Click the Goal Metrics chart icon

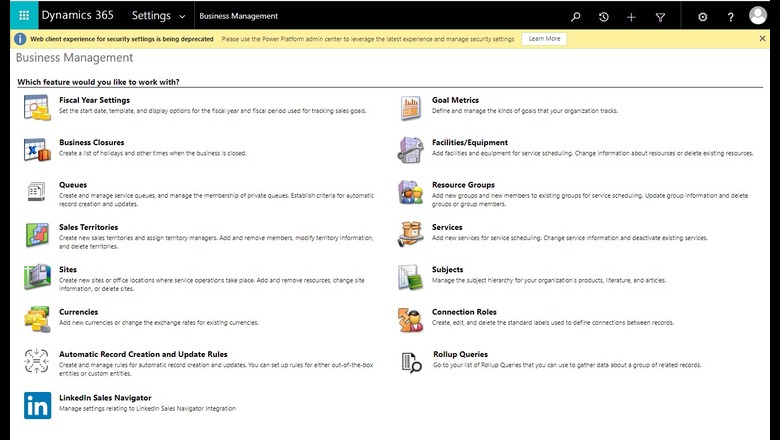[410, 108]
